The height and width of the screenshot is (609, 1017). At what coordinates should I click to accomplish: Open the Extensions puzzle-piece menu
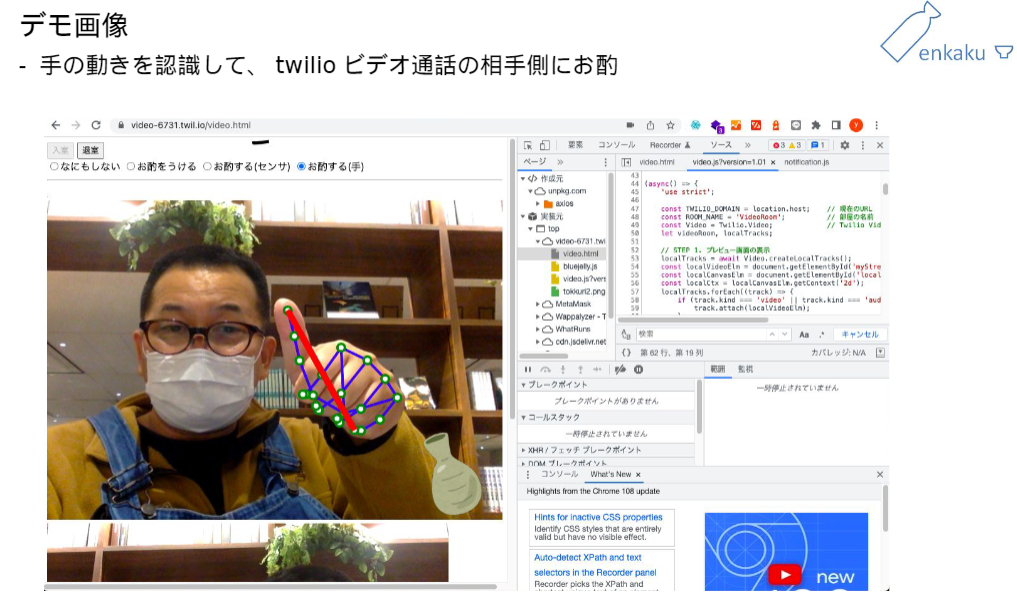(816, 125)
